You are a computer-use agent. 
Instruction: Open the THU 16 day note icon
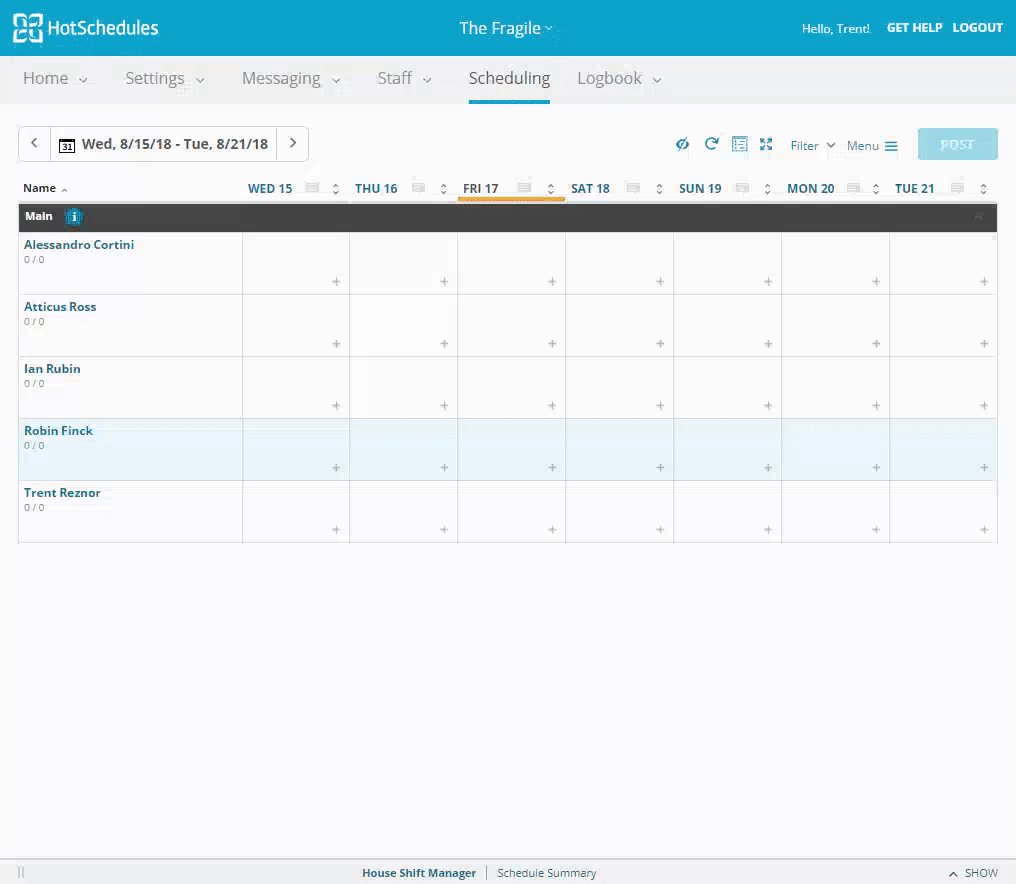(x=419, y=188)
